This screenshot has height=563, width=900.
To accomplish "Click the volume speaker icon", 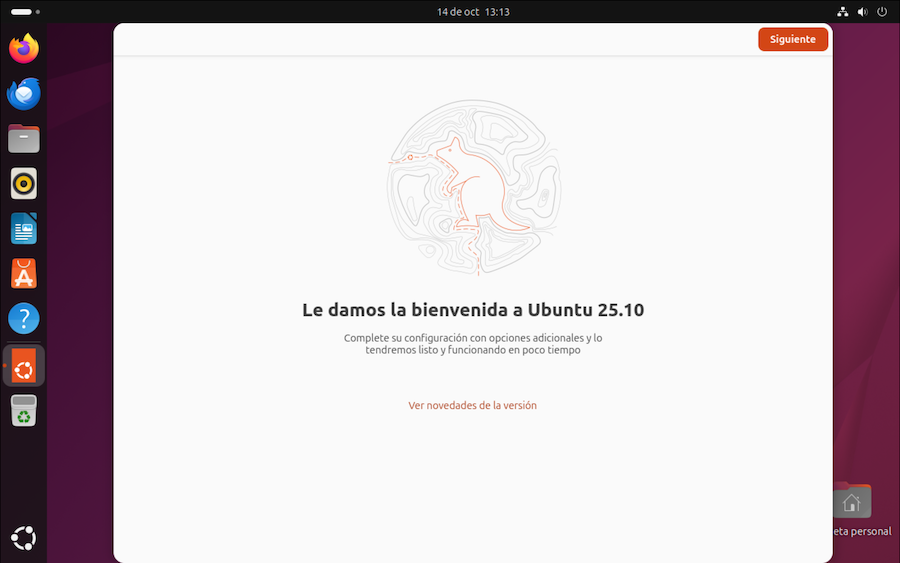I will tap(862, 12).
